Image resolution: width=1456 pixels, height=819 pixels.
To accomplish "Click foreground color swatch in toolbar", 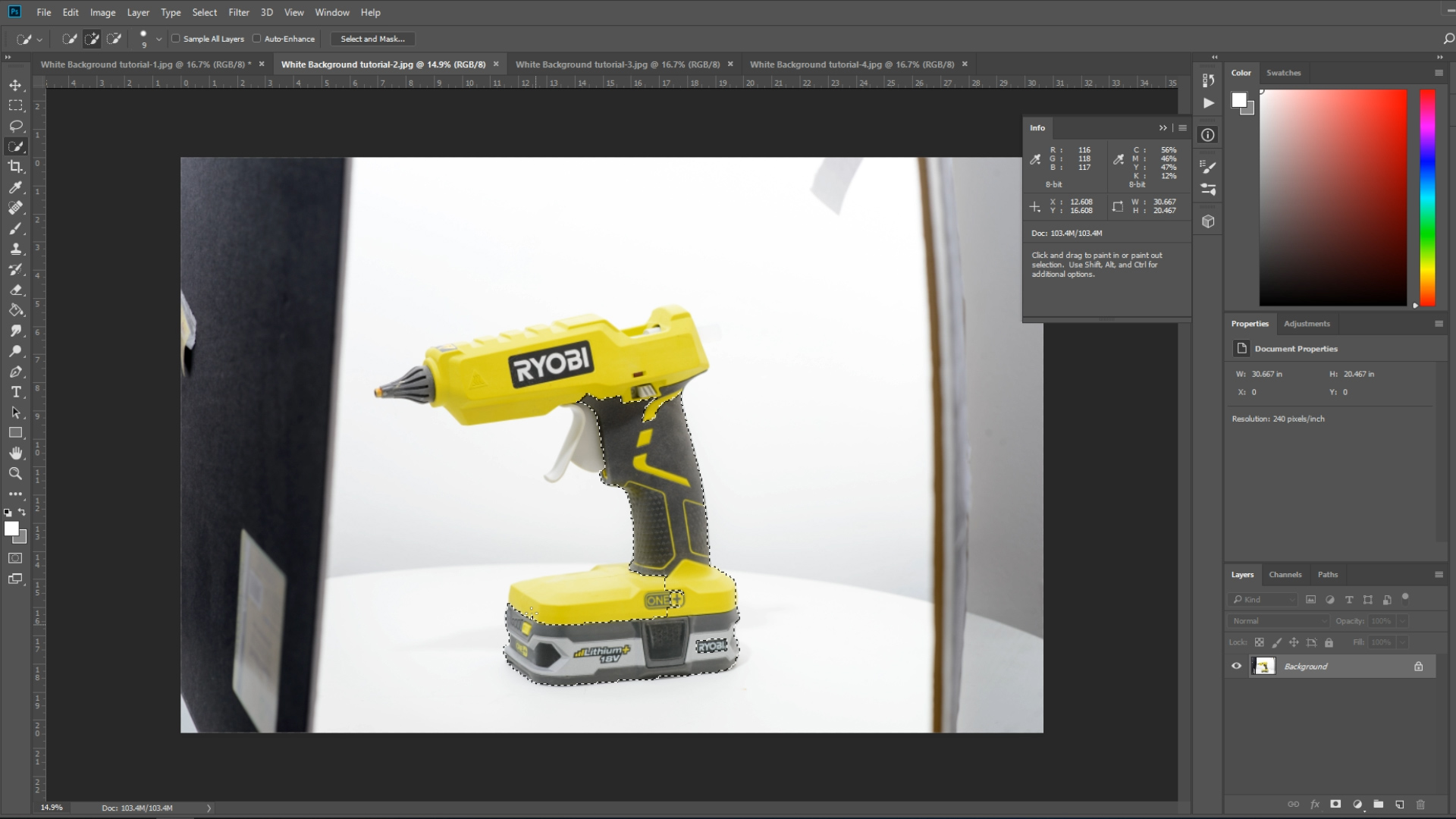I will point(11,529).
